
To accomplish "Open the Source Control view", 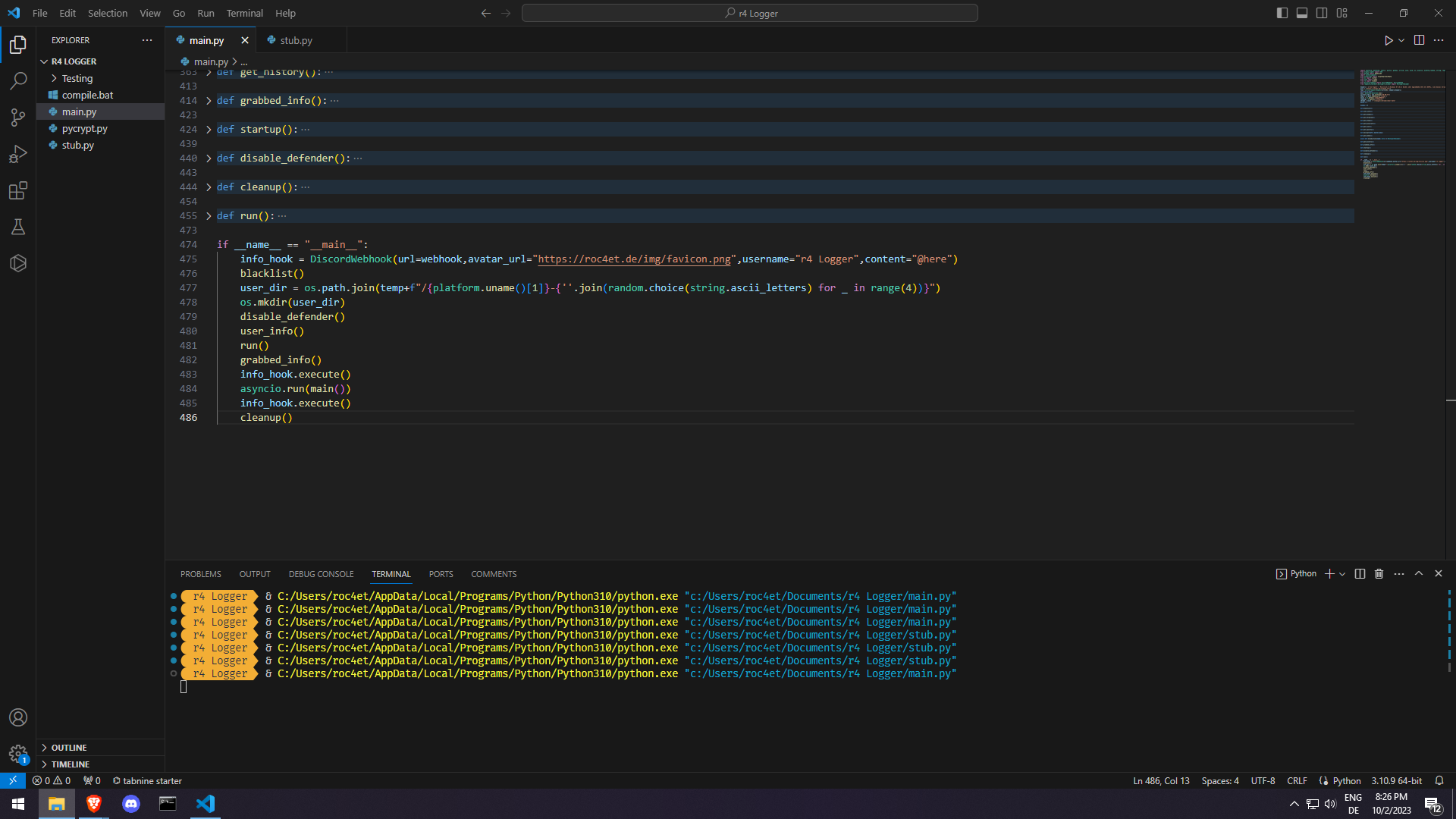I will click(18, 118).
